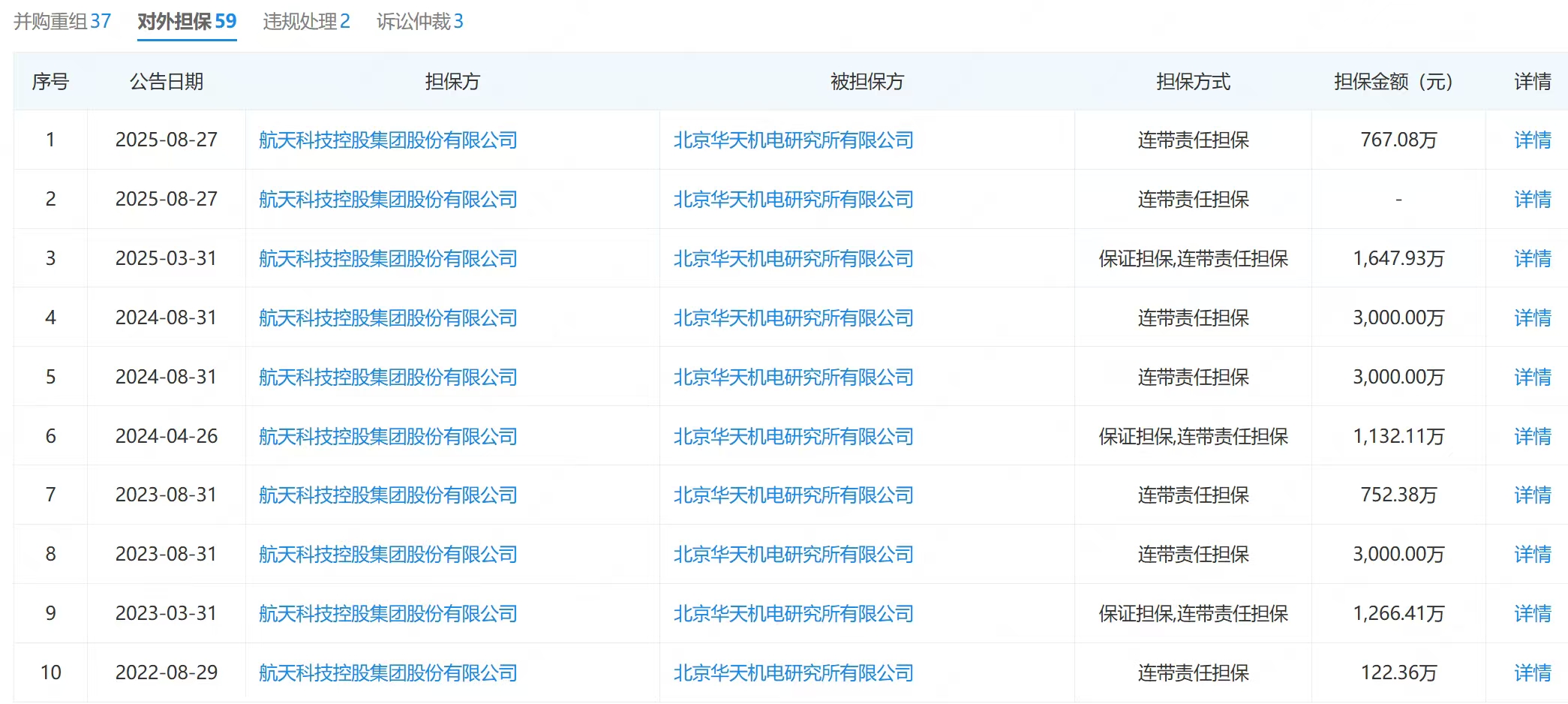Select the 767.08万 amount cell
1568x704 pixels.
pos(1398,140)
